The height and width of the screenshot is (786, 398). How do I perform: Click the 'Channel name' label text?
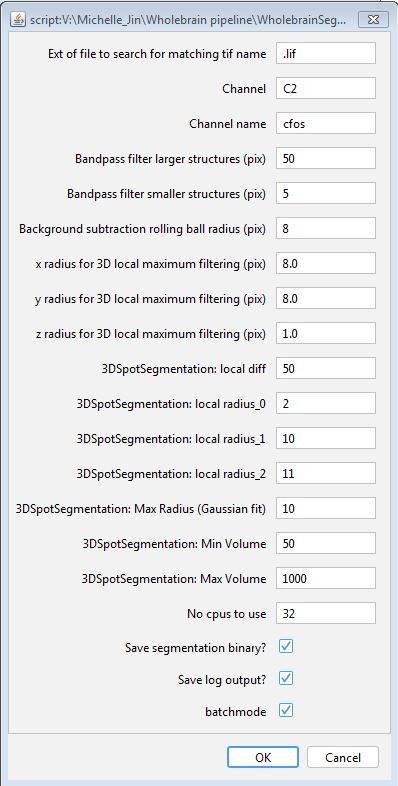228,124
